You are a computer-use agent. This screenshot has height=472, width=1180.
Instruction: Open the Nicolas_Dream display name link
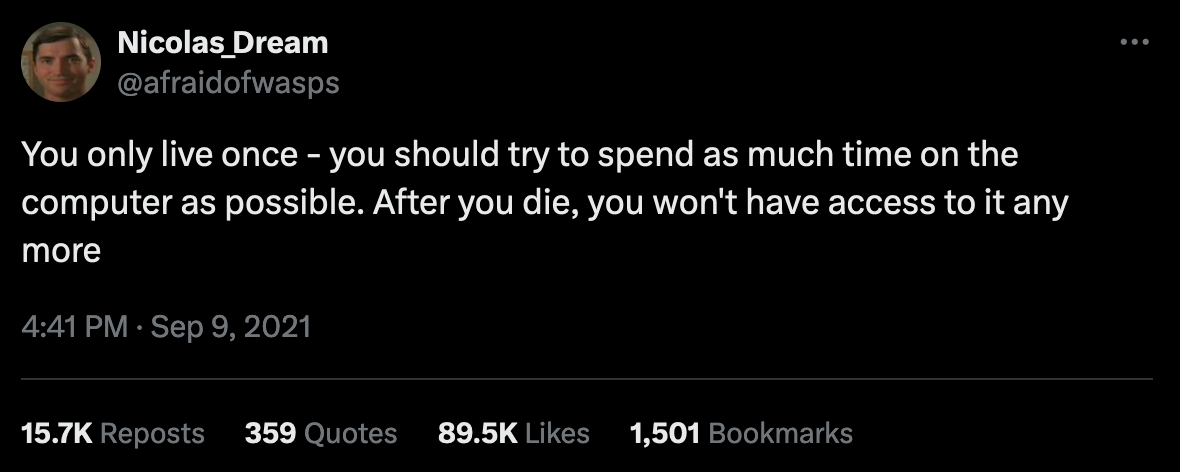click(x=222, y=43)
